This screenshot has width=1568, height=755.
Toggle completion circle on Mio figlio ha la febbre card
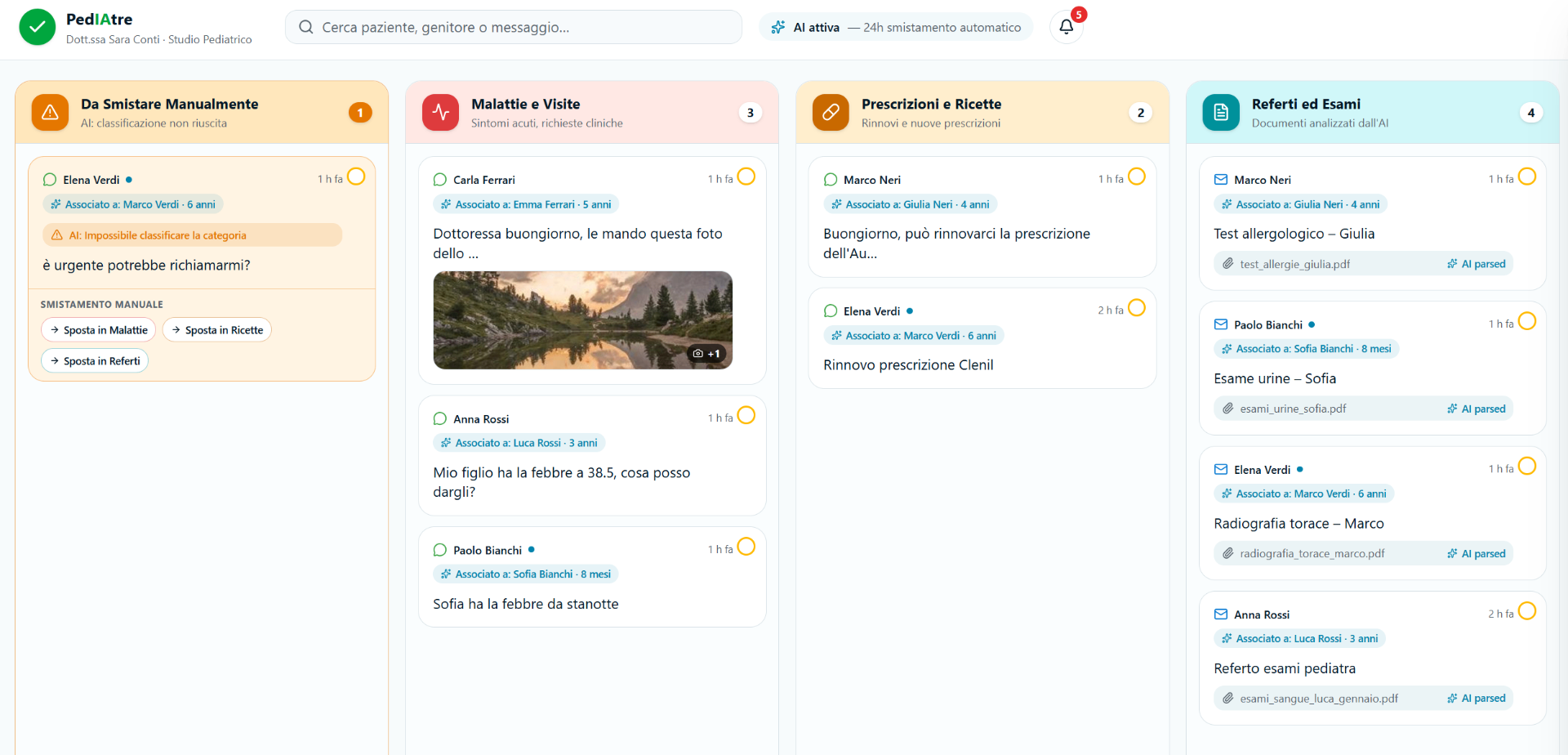746,415
